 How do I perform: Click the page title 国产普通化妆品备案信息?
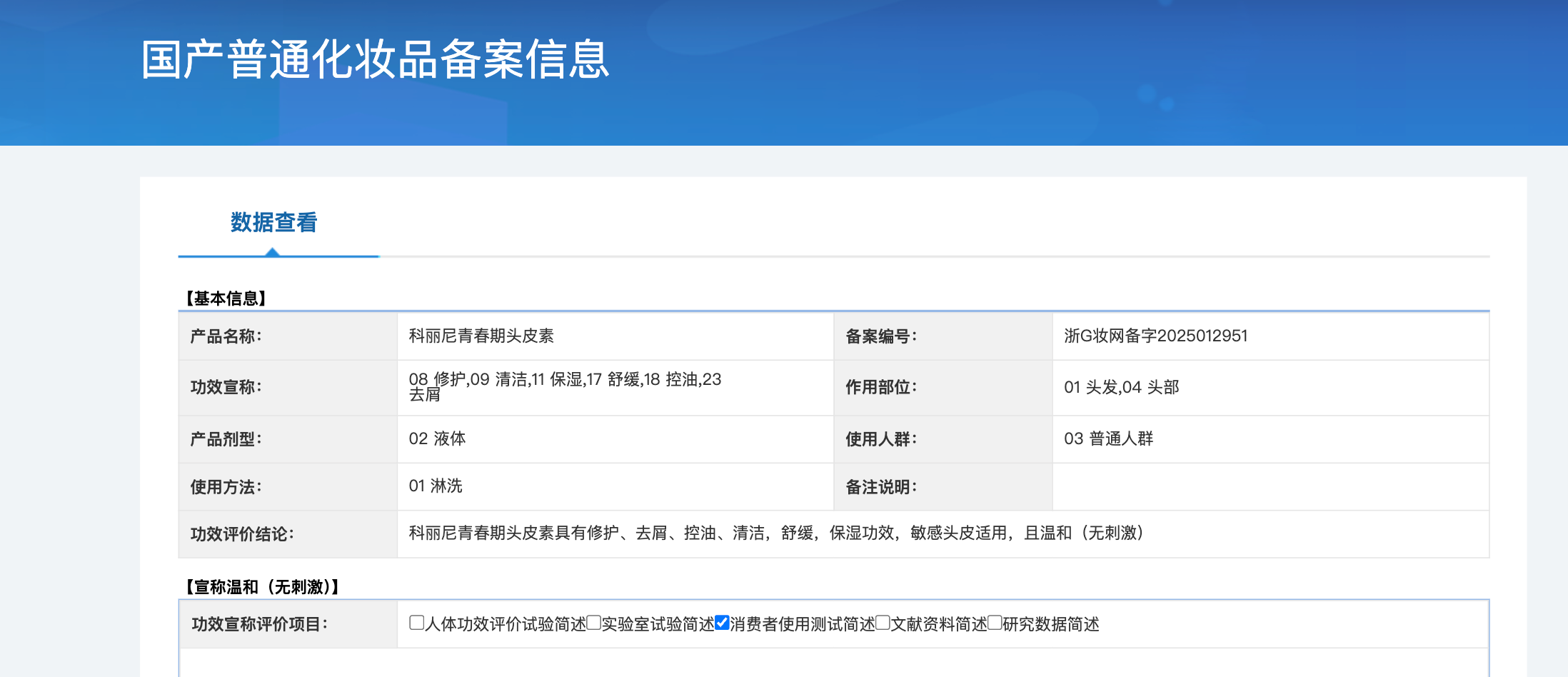click(x=375, y=59)
